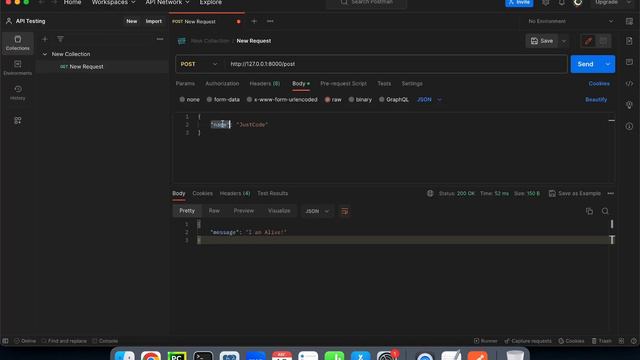This screenshot has width=640, height=360.
Task: Open the documentation icon in the right sidebar
Action: 629,41
